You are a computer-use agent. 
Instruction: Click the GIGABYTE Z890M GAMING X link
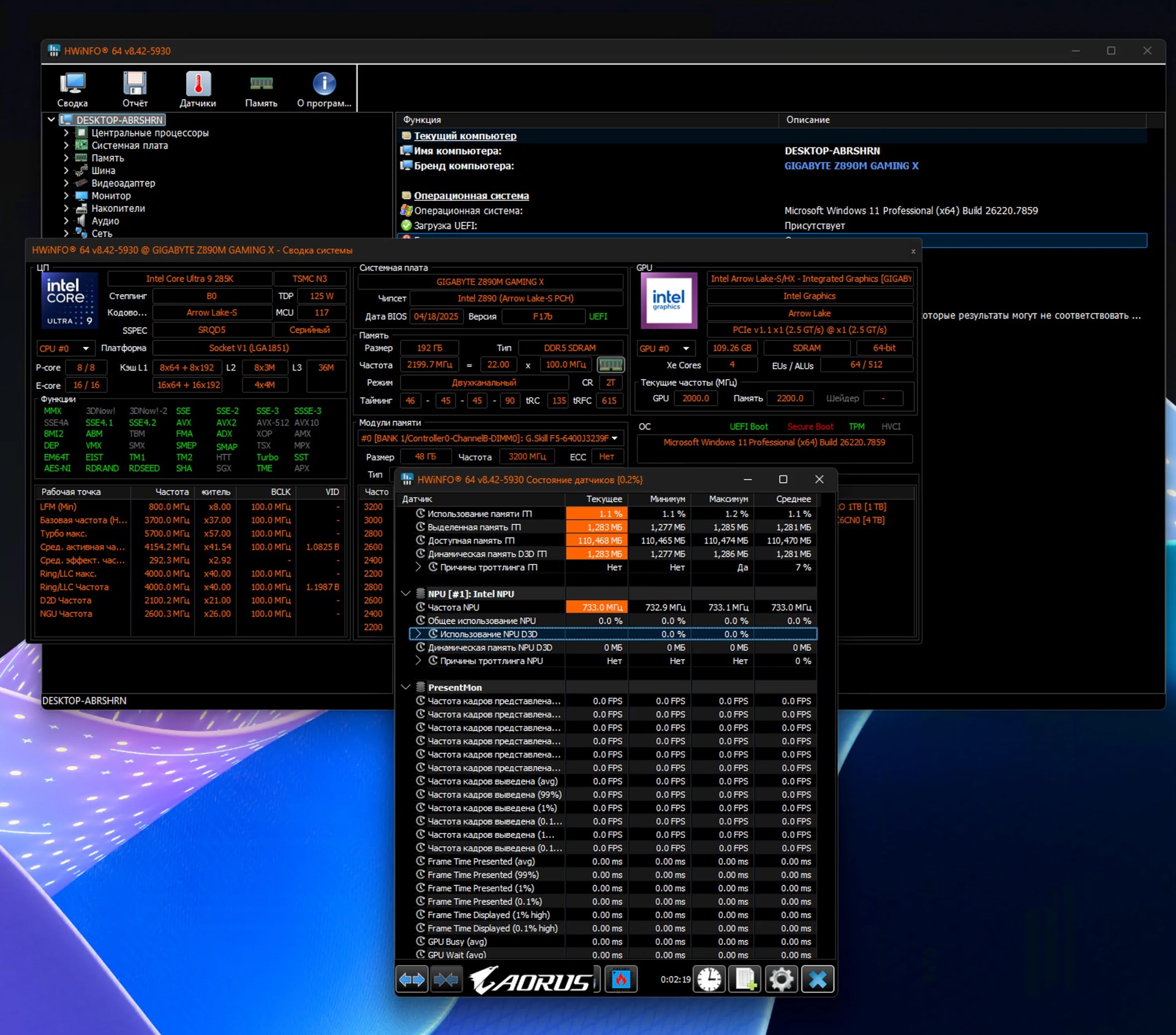click(851, 166)
